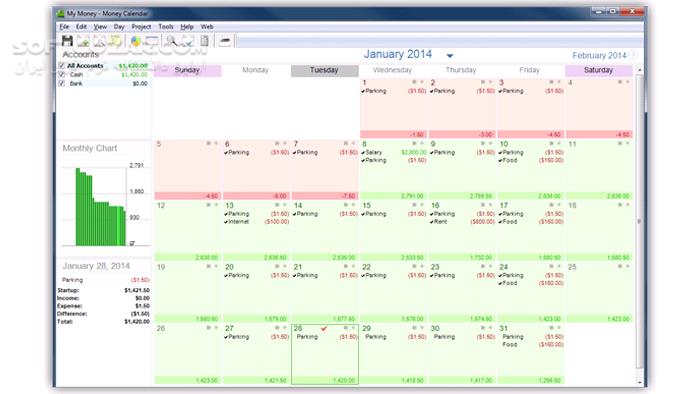This screenshot has width=700, height=394.
Task: Toggle the Cash account checkbox
Action: (62, 75)
